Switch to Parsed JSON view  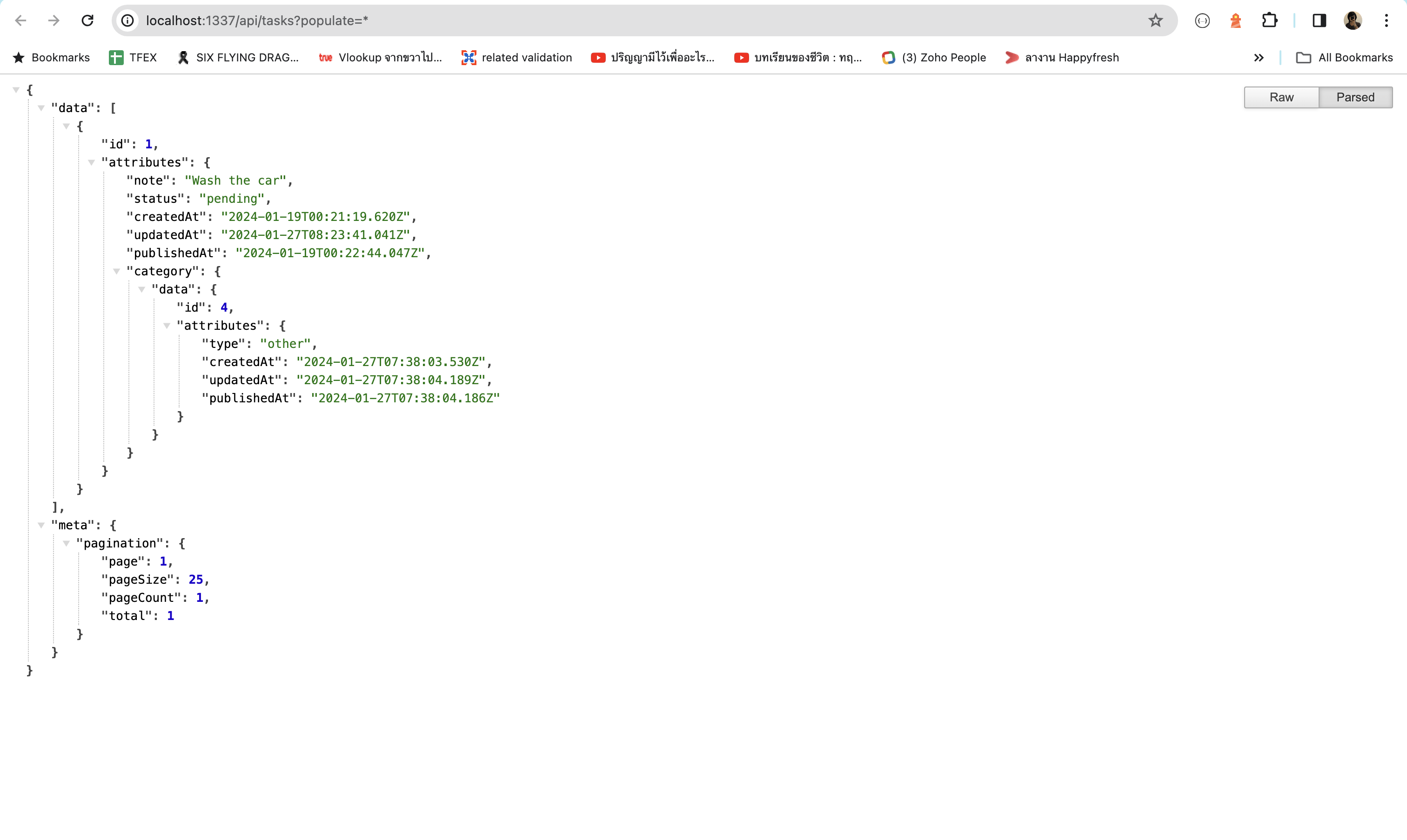(x=1355, y=97)
